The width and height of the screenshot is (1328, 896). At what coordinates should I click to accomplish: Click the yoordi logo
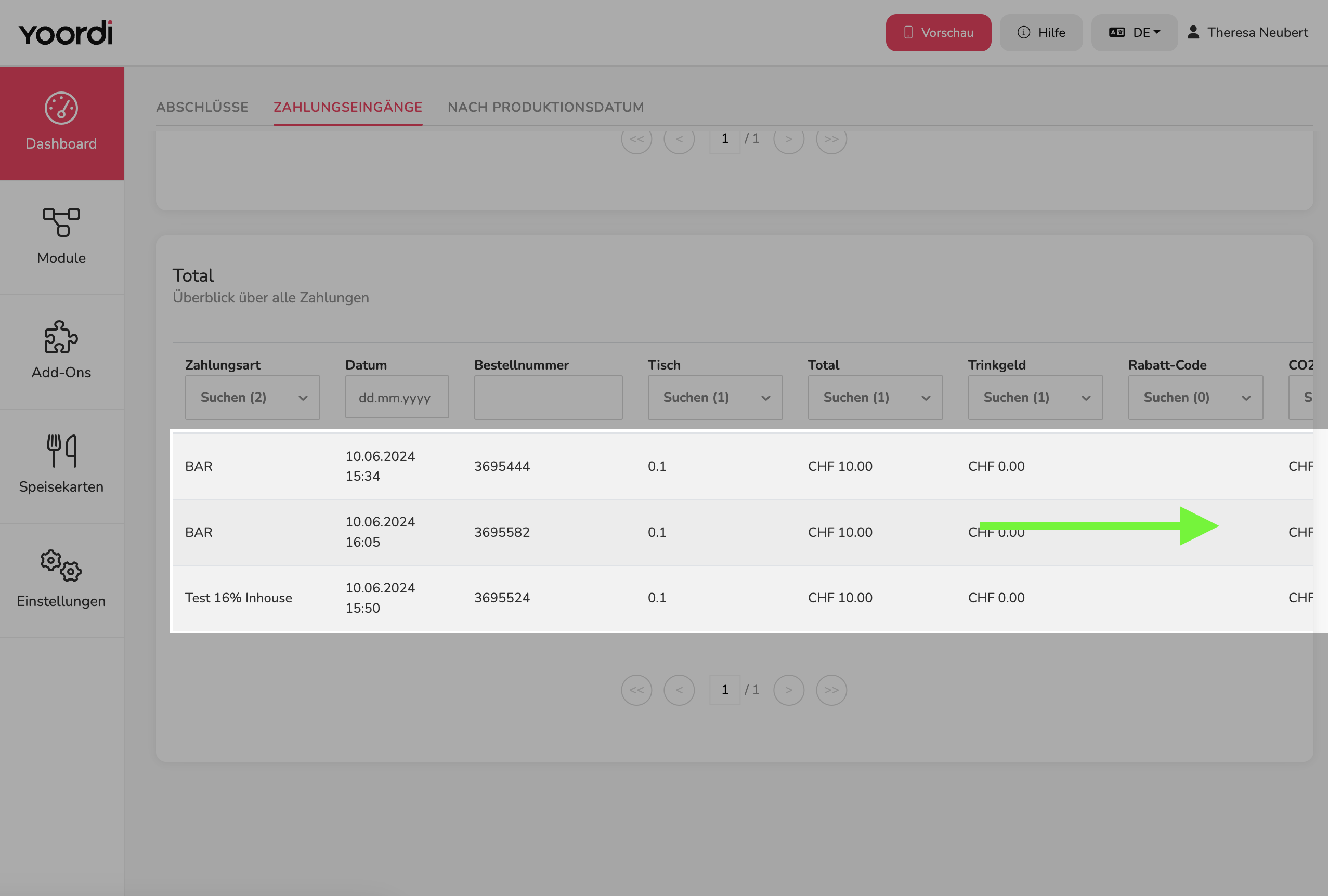coord(66,33)
